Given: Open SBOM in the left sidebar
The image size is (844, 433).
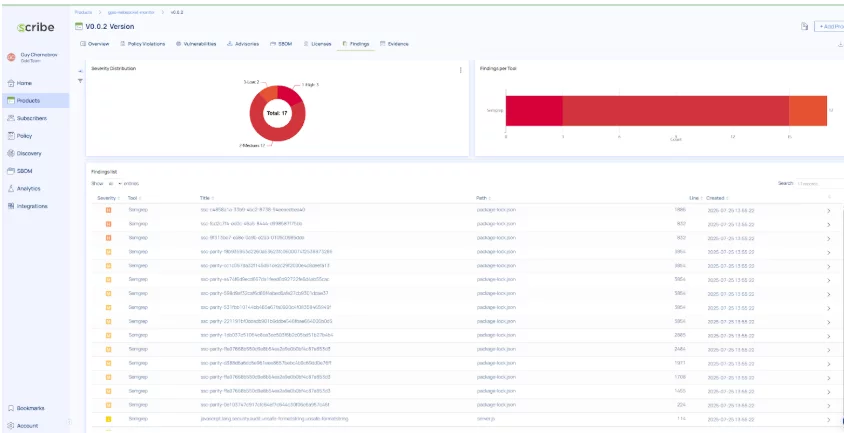Looking at the screenshot, I should tap(20, 171).
